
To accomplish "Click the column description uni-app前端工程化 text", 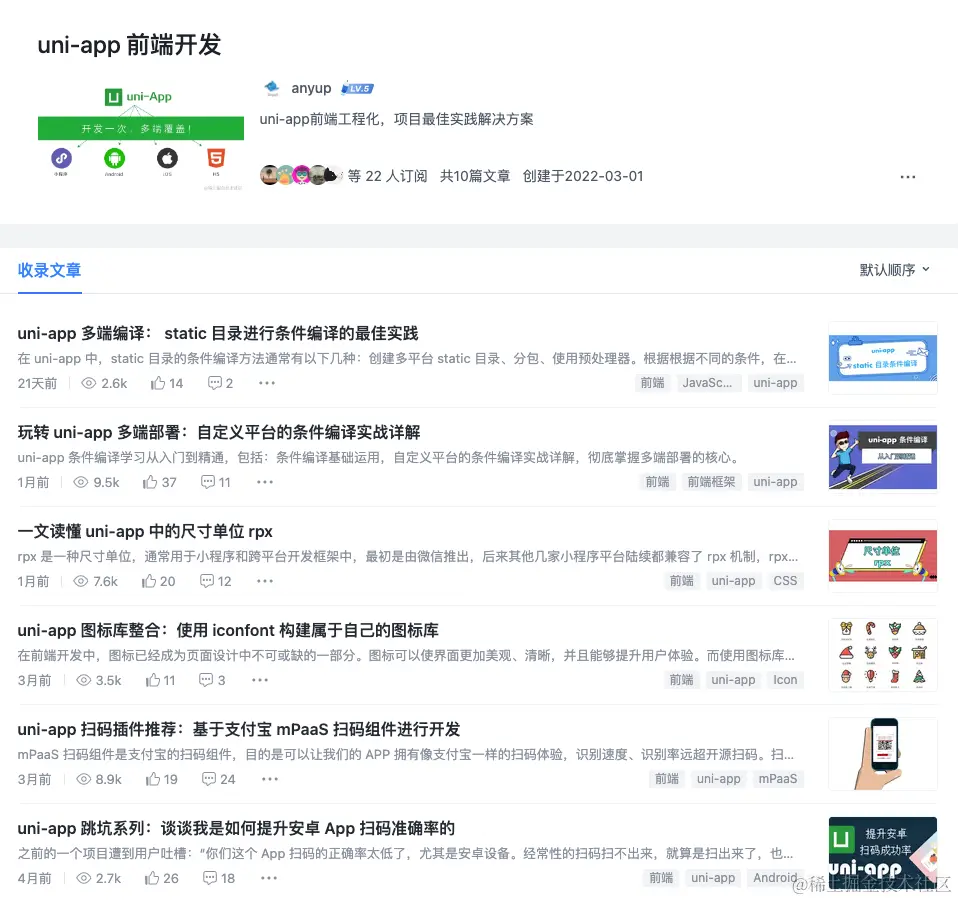I will click(x=397, y=119).
